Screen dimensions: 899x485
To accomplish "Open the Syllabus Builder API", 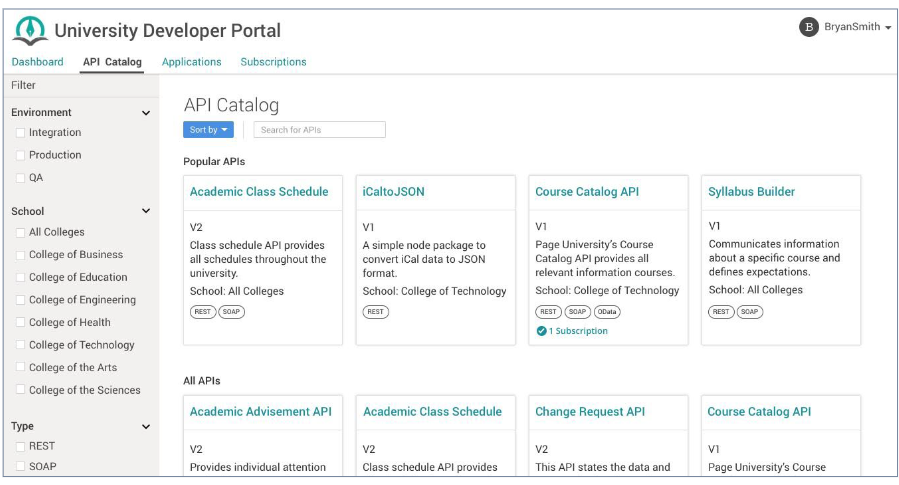I will tap(752, 191).
